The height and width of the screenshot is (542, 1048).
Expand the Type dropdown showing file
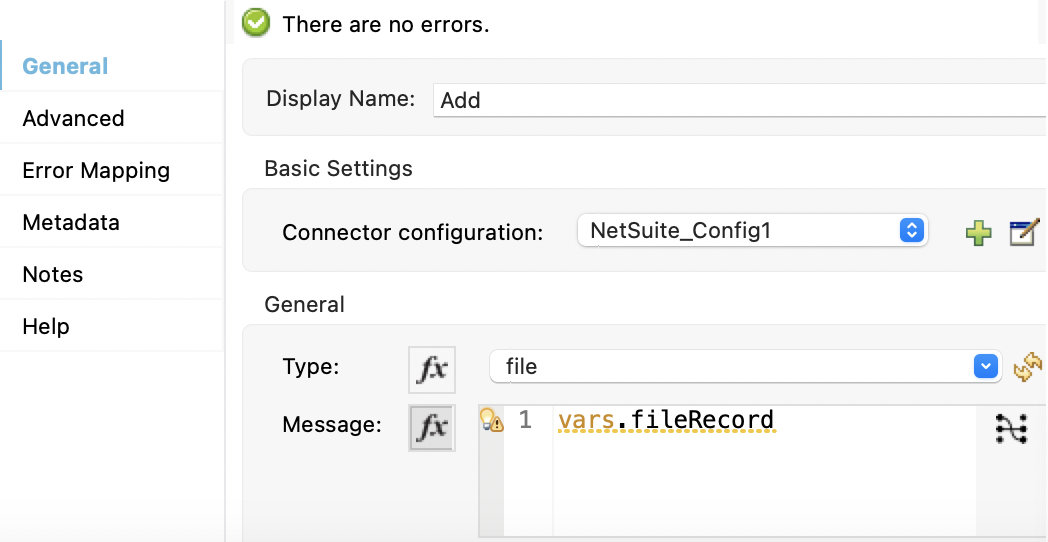[x=744, y=367]
